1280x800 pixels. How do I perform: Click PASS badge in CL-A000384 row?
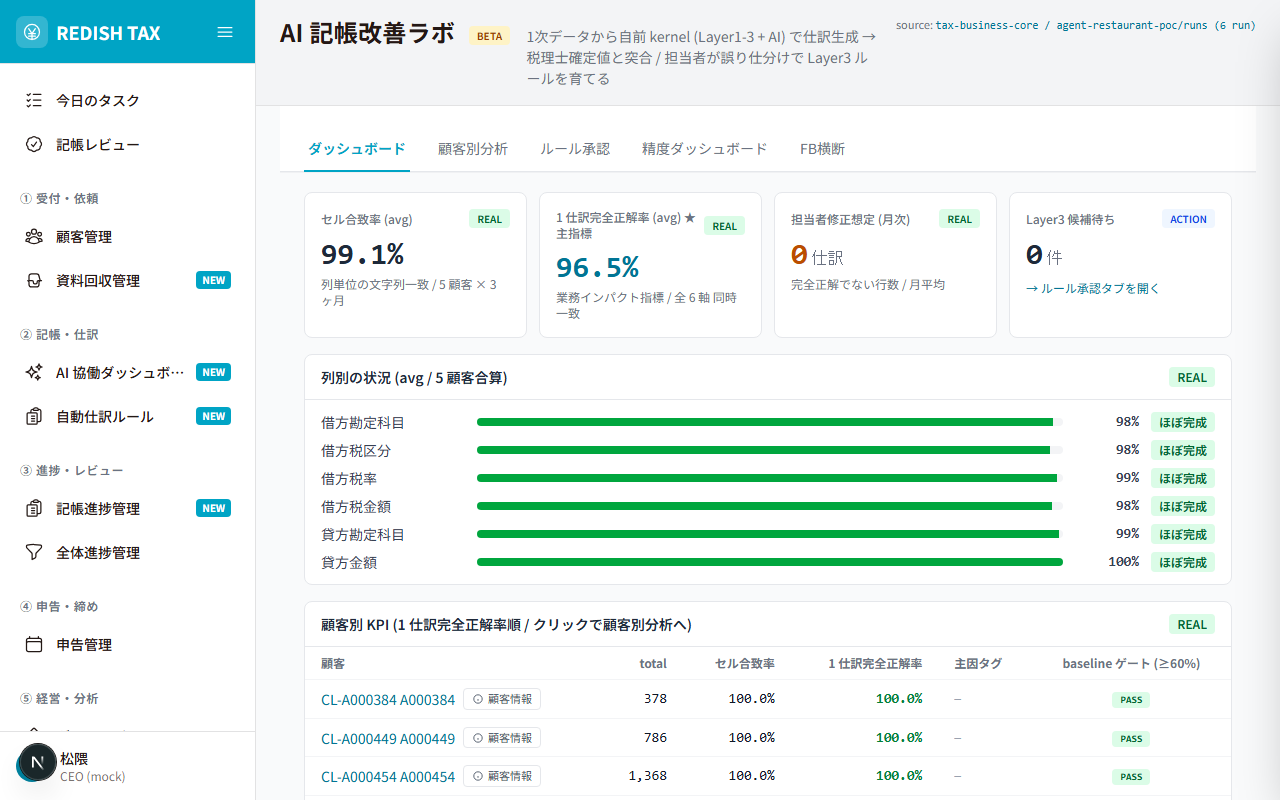(x=1131, y=700)
